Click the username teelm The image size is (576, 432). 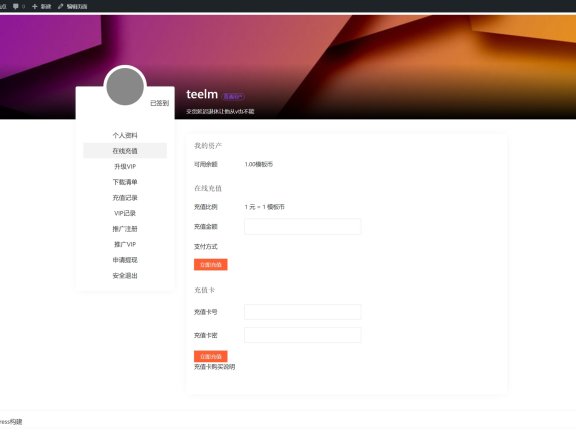point(202,94)
